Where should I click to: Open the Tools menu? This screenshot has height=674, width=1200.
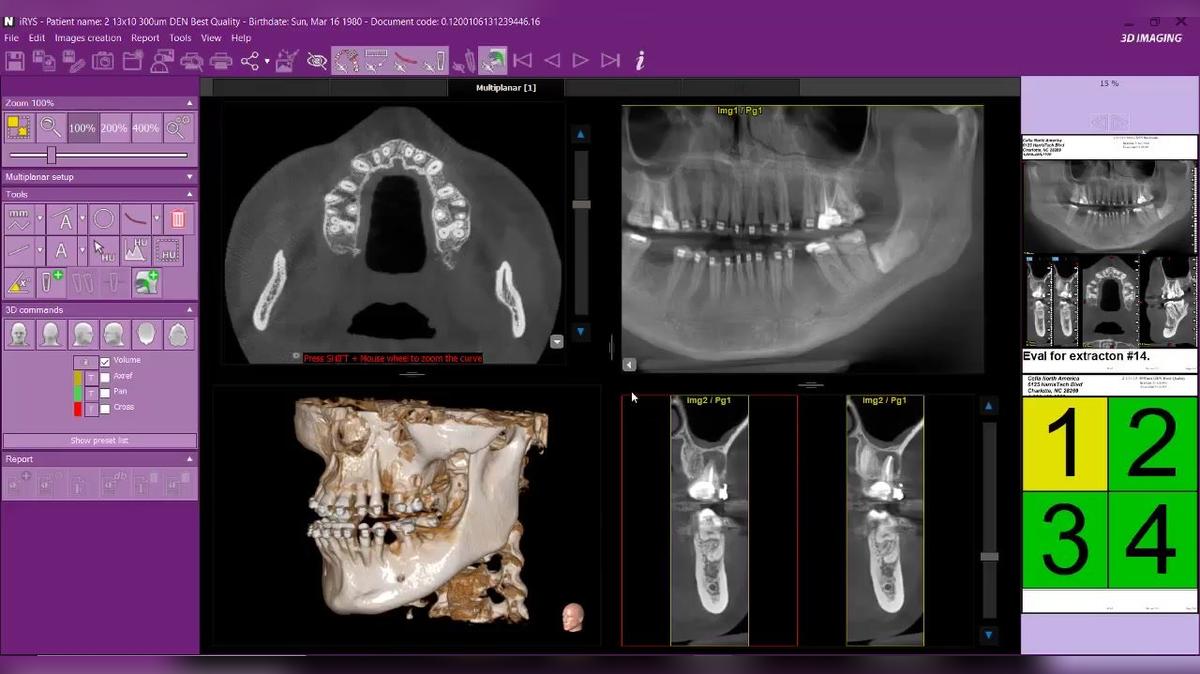tap(180, 38)
